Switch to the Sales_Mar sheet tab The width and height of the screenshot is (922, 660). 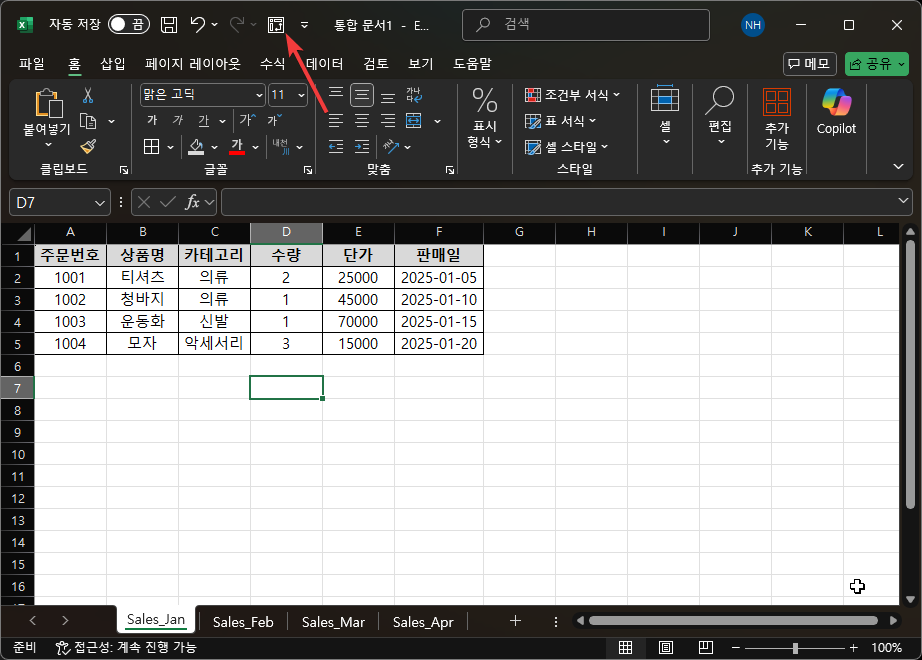(x=333, y=622)
